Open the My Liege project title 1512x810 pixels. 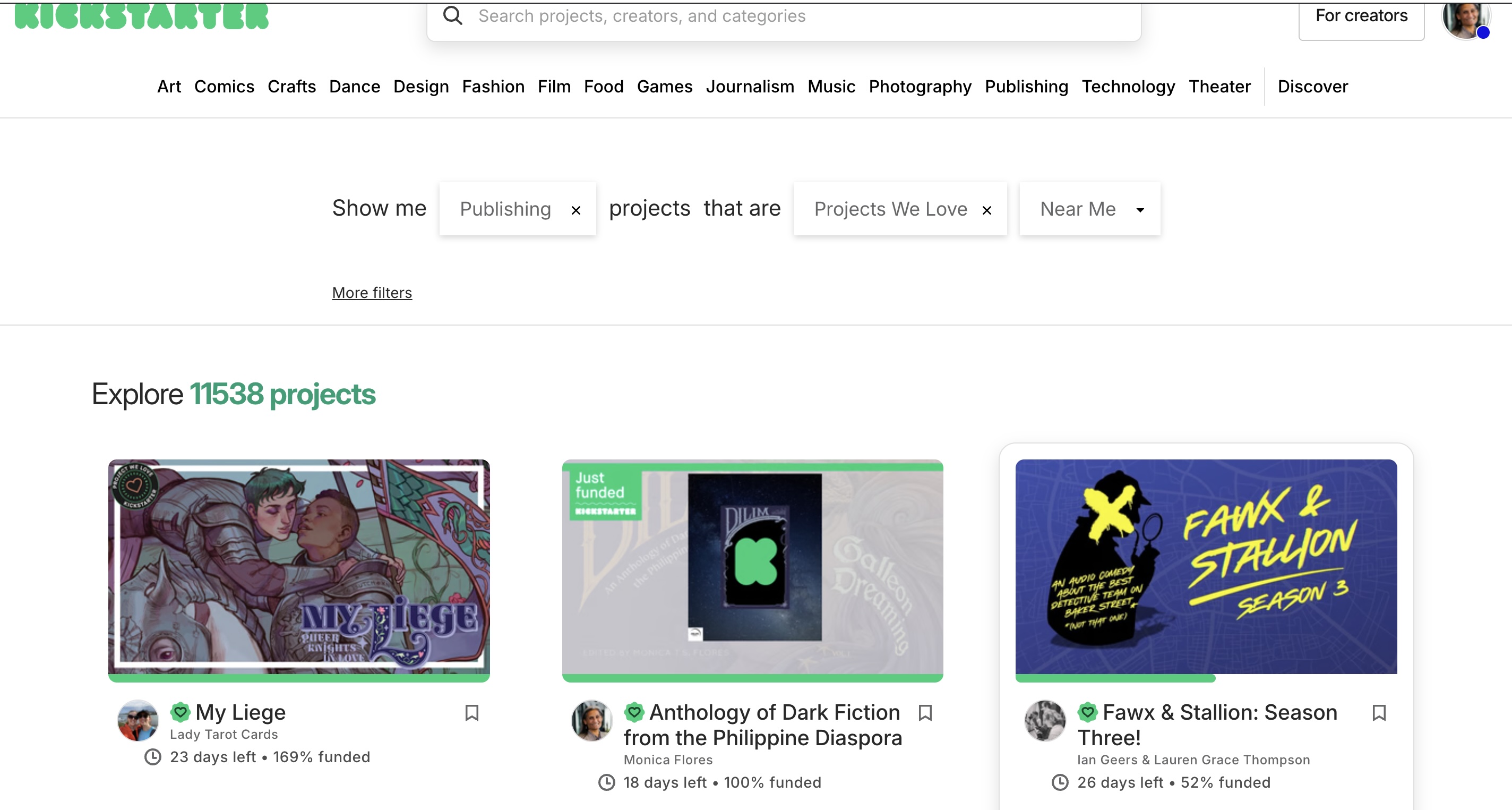click(x=240, y=712)
